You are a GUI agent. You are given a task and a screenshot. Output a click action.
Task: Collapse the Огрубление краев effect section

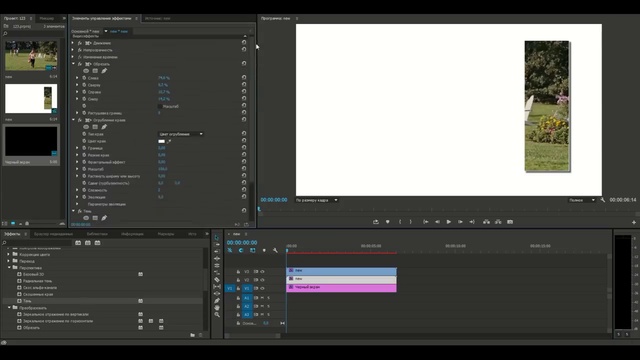(73, 120)
